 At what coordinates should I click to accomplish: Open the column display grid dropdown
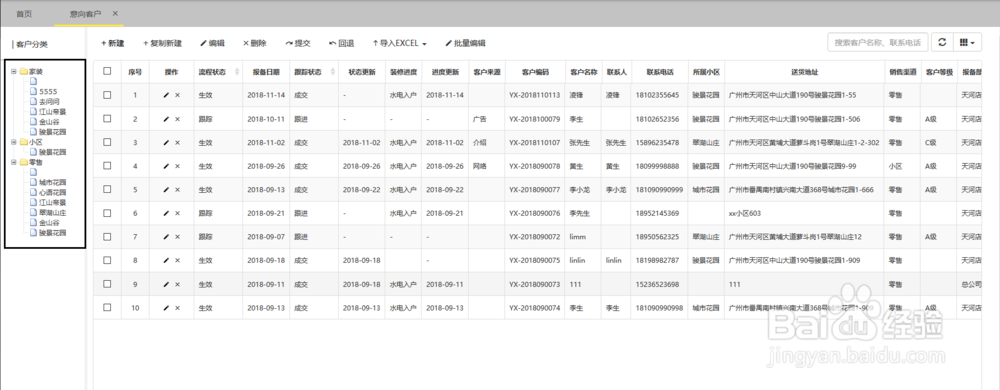[x=967, y=43]
